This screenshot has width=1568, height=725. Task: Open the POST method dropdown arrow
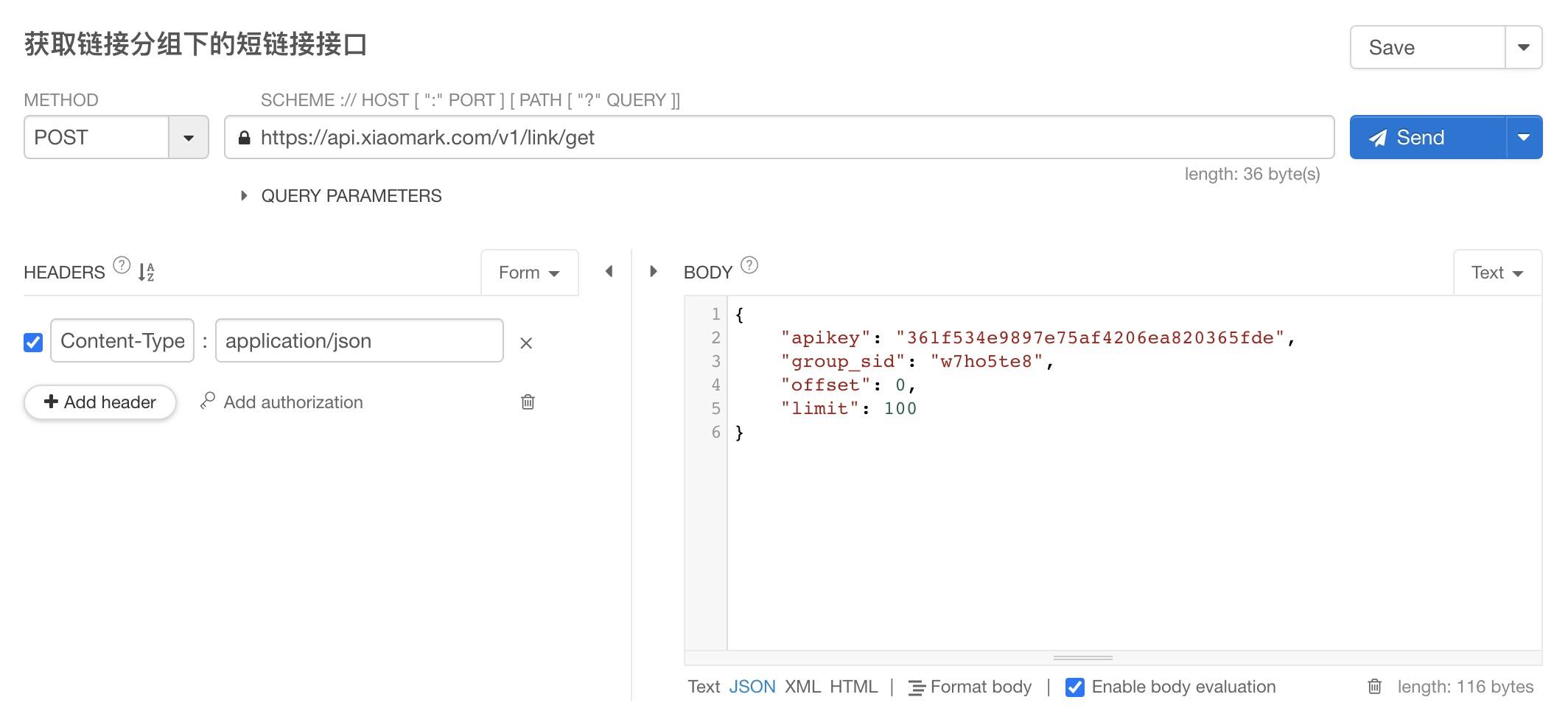[189, 138]
